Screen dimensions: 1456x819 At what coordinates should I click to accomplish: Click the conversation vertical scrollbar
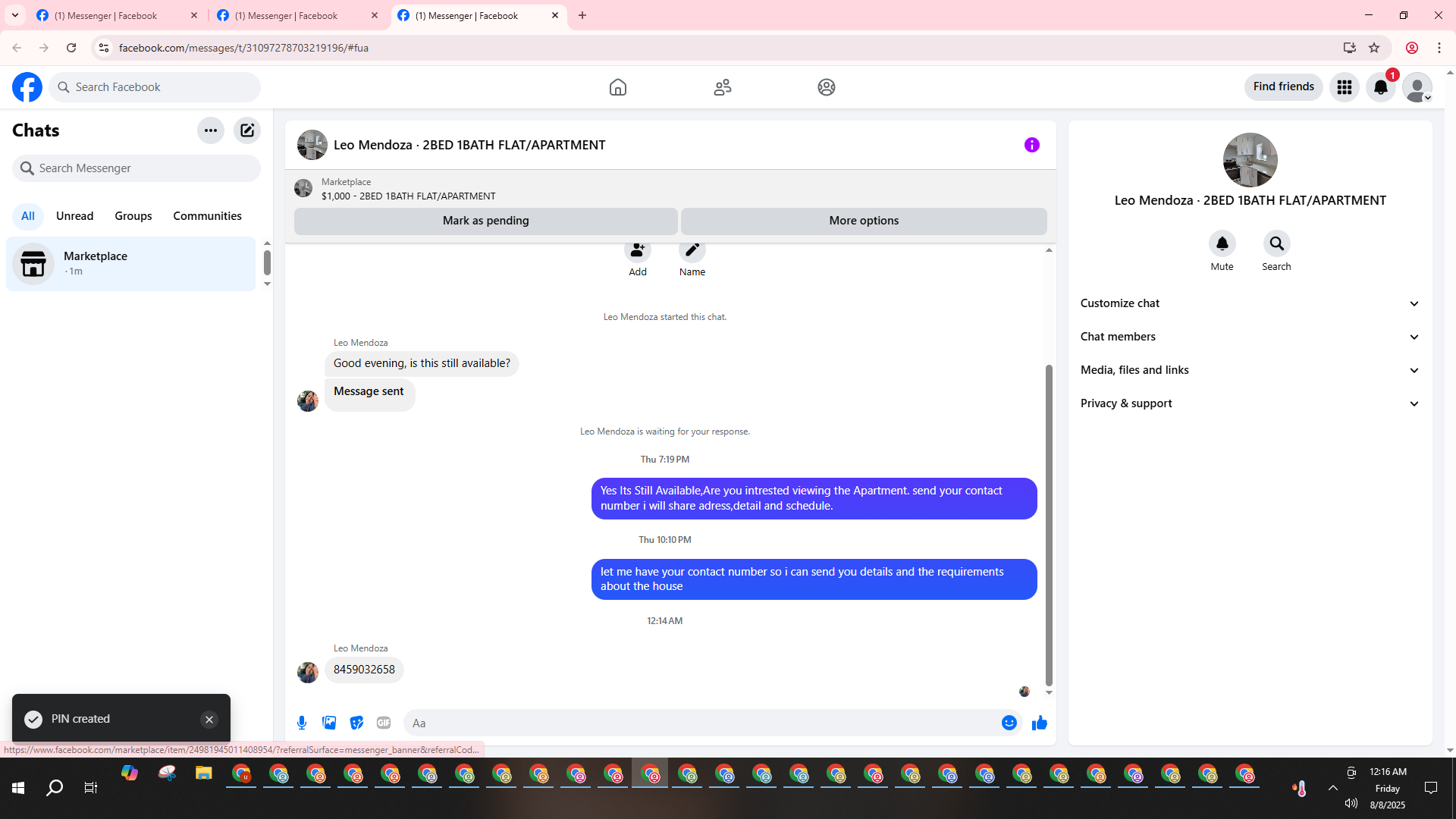pos(1049,523)
